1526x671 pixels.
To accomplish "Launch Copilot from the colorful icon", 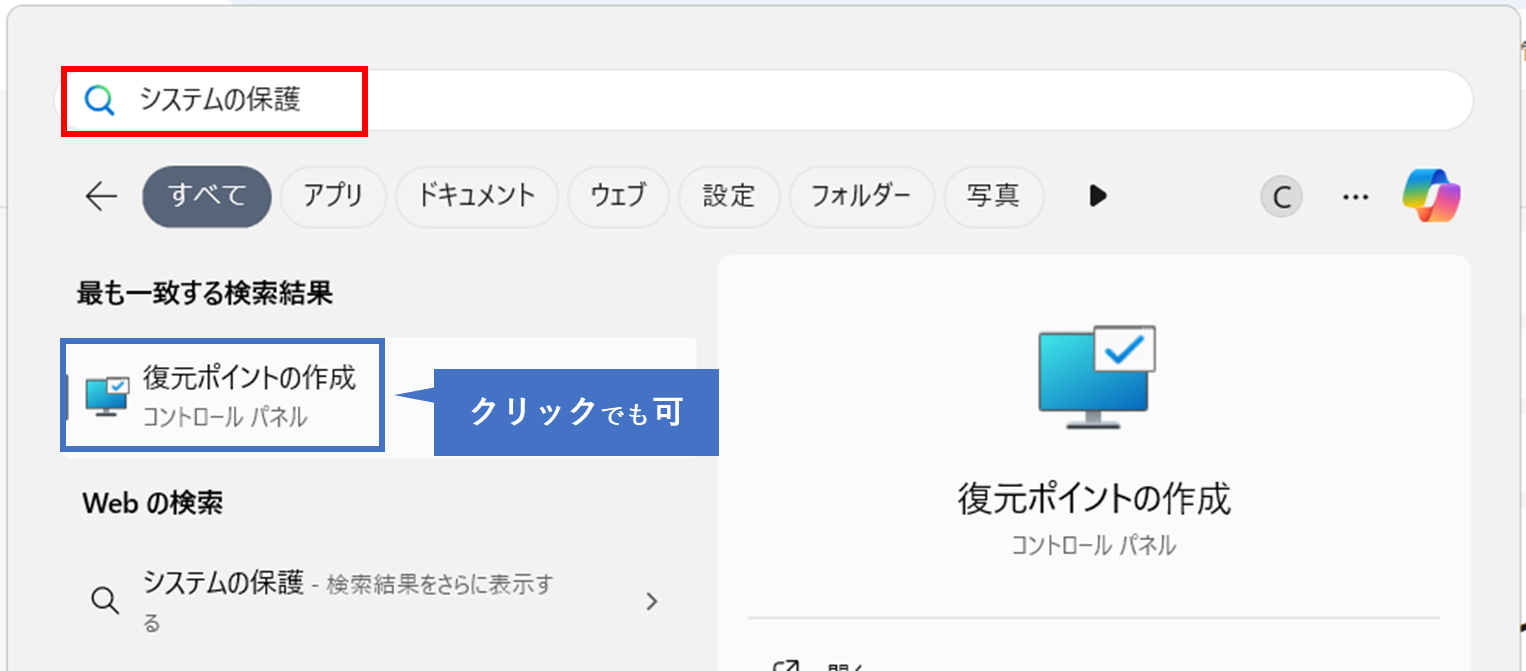I will (1431, 196).
